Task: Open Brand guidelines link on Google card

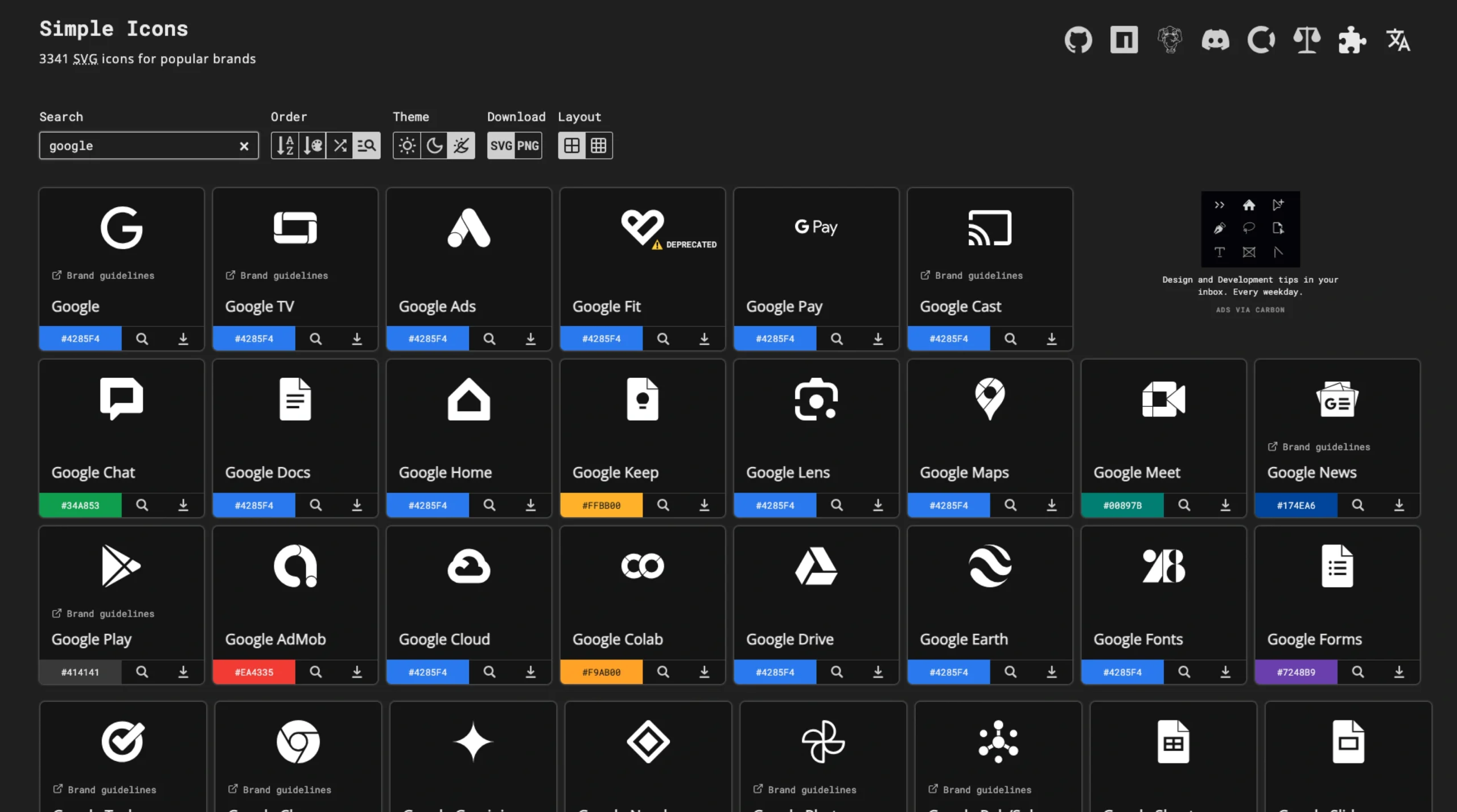Action: [x=103, y=275]
